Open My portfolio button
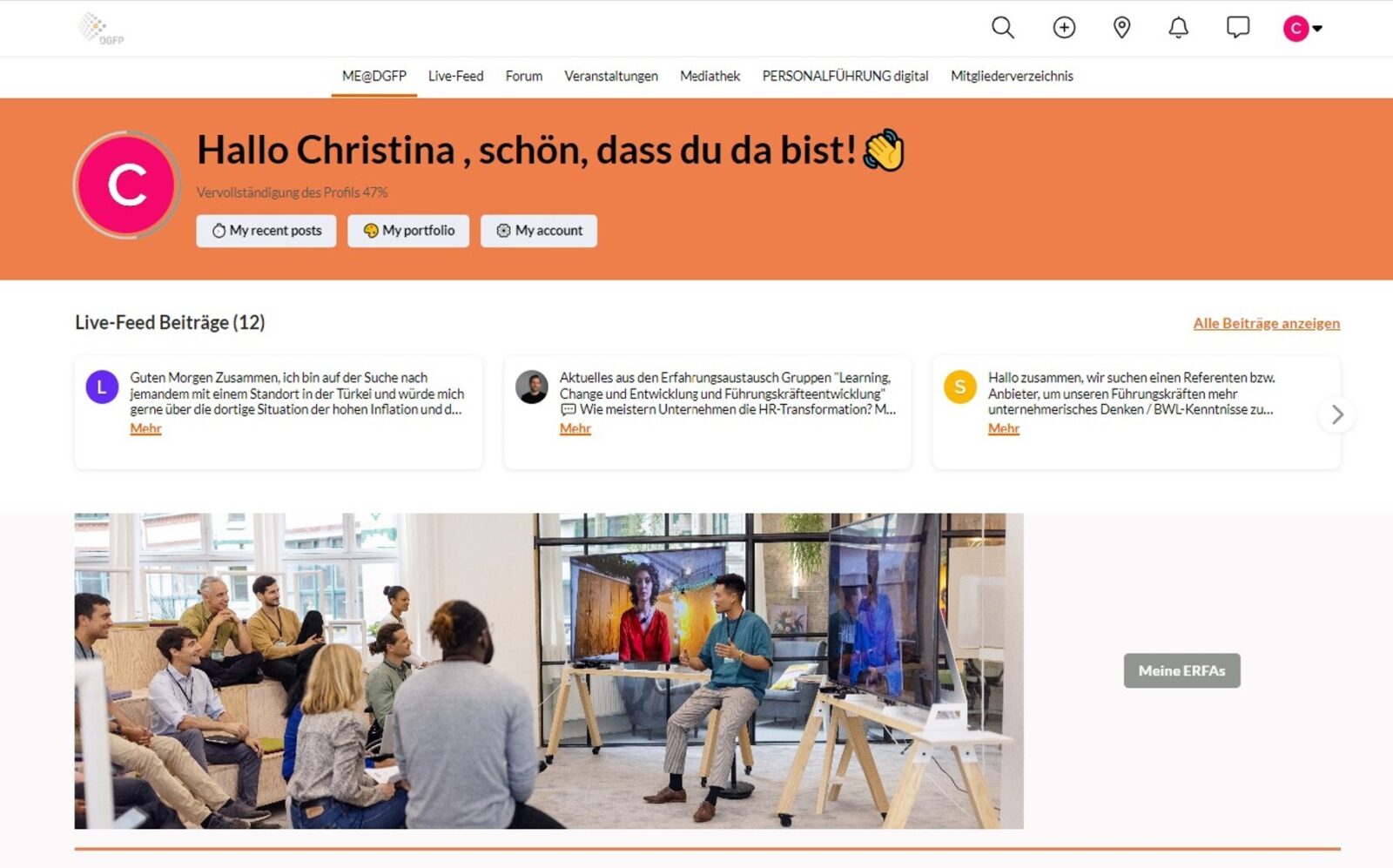 pyautogui.click(x=408, y=231)
